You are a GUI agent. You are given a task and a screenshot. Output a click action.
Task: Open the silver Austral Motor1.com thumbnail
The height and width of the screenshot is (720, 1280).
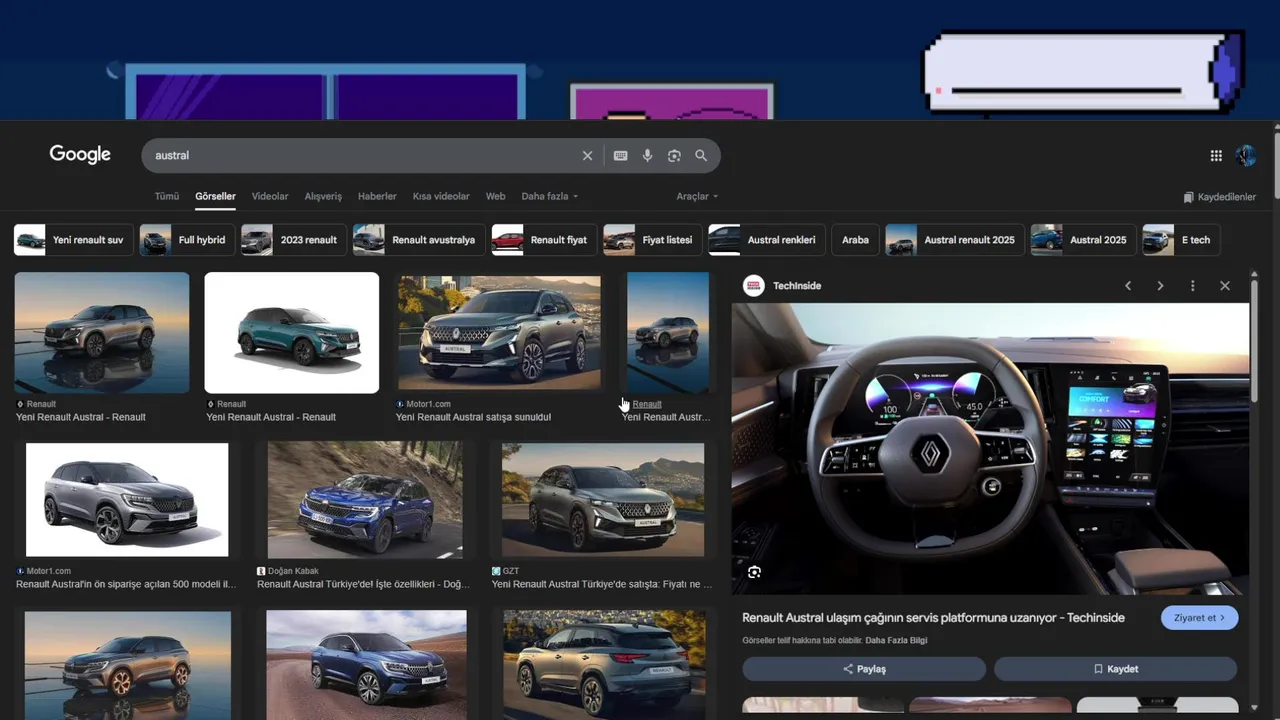coord(127,500)
